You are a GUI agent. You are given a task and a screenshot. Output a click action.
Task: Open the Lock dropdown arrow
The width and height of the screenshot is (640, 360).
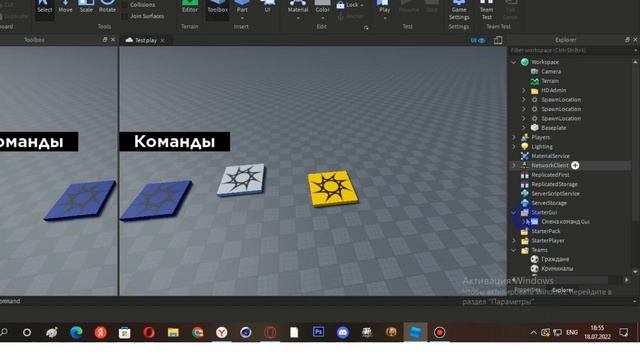tap(362, 5)
